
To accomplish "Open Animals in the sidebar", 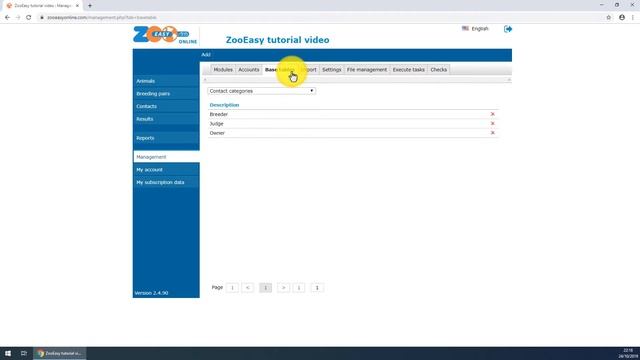I will [x=166, y=81].
